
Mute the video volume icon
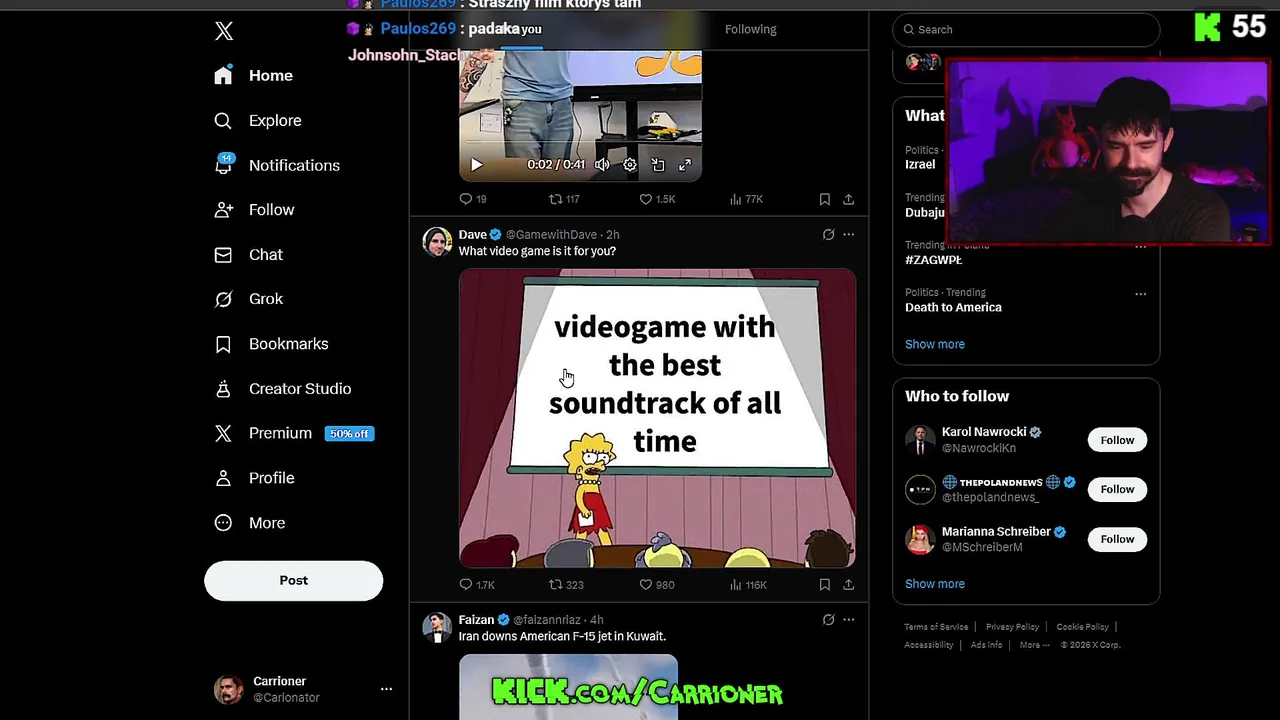[602, 165]
